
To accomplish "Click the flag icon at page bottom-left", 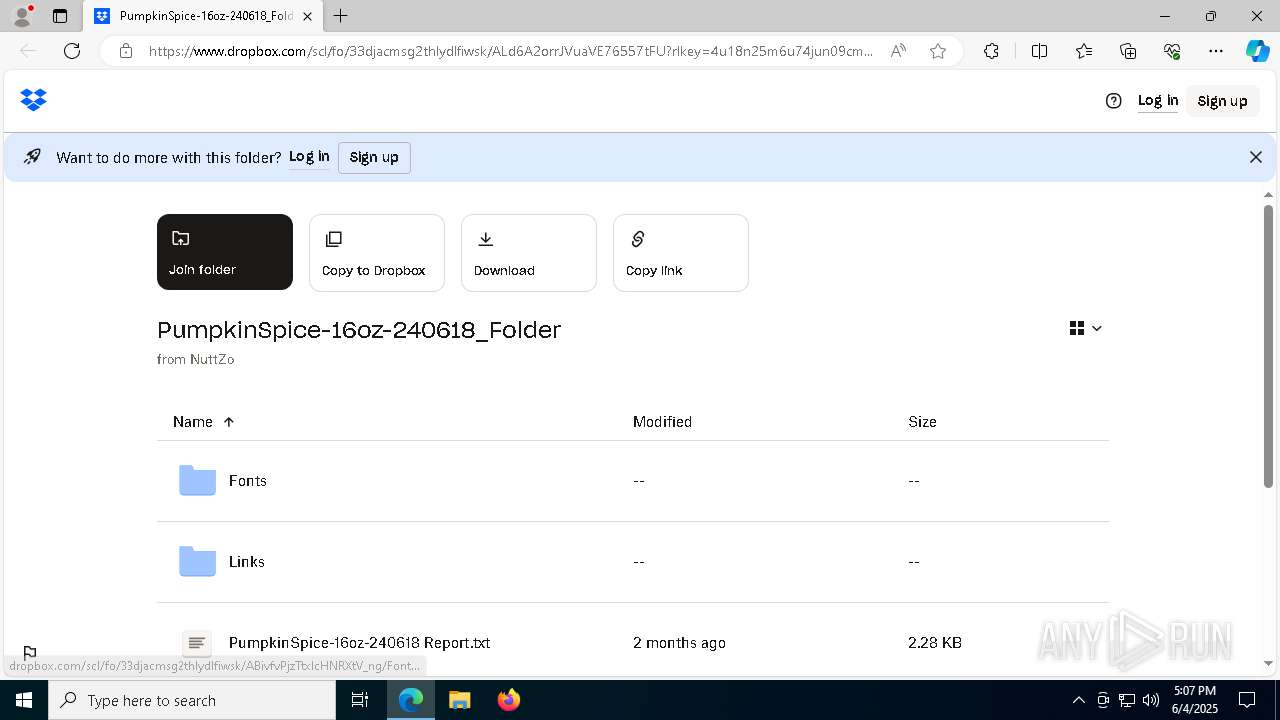I will 30,653.
